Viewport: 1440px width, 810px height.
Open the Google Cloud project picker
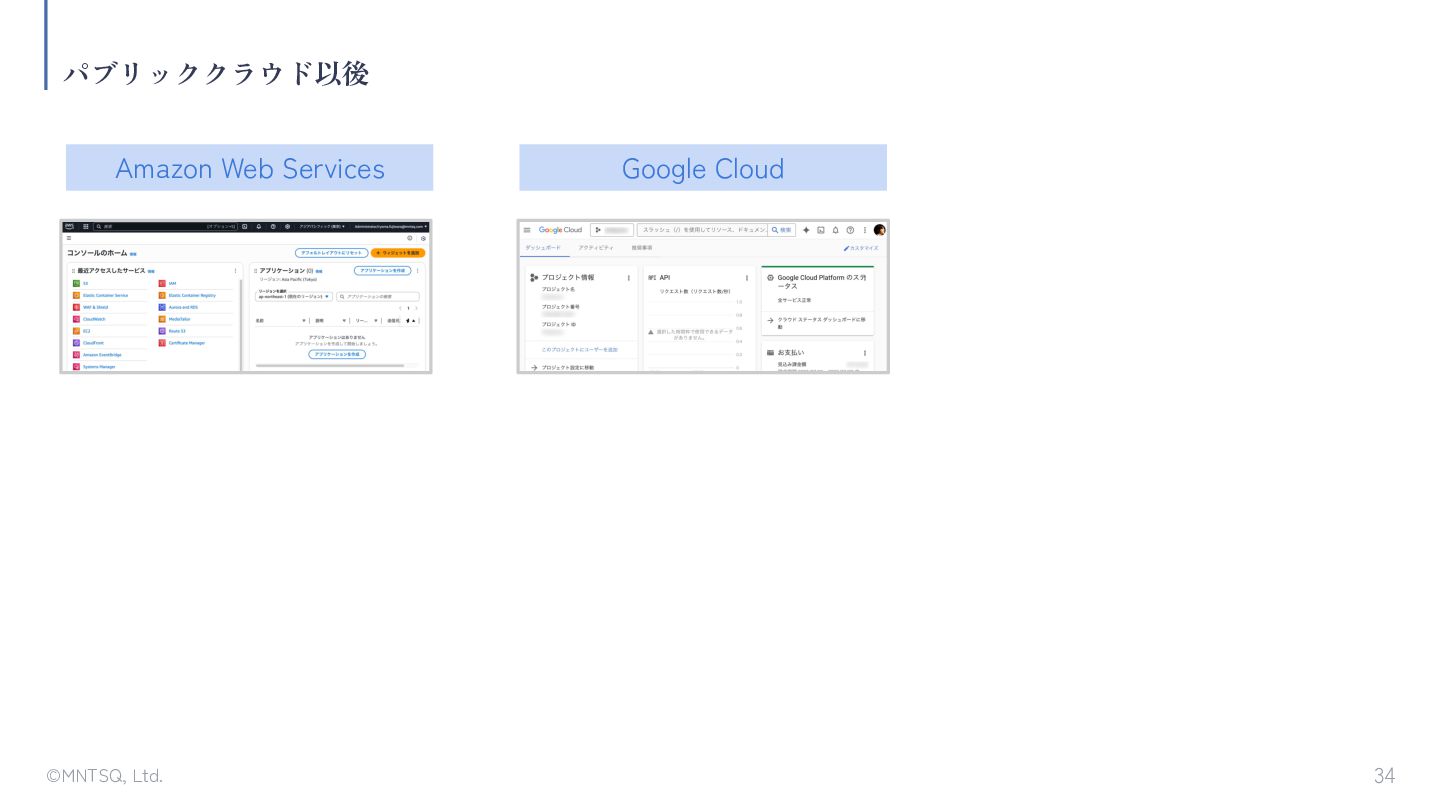tap(611, 230)
